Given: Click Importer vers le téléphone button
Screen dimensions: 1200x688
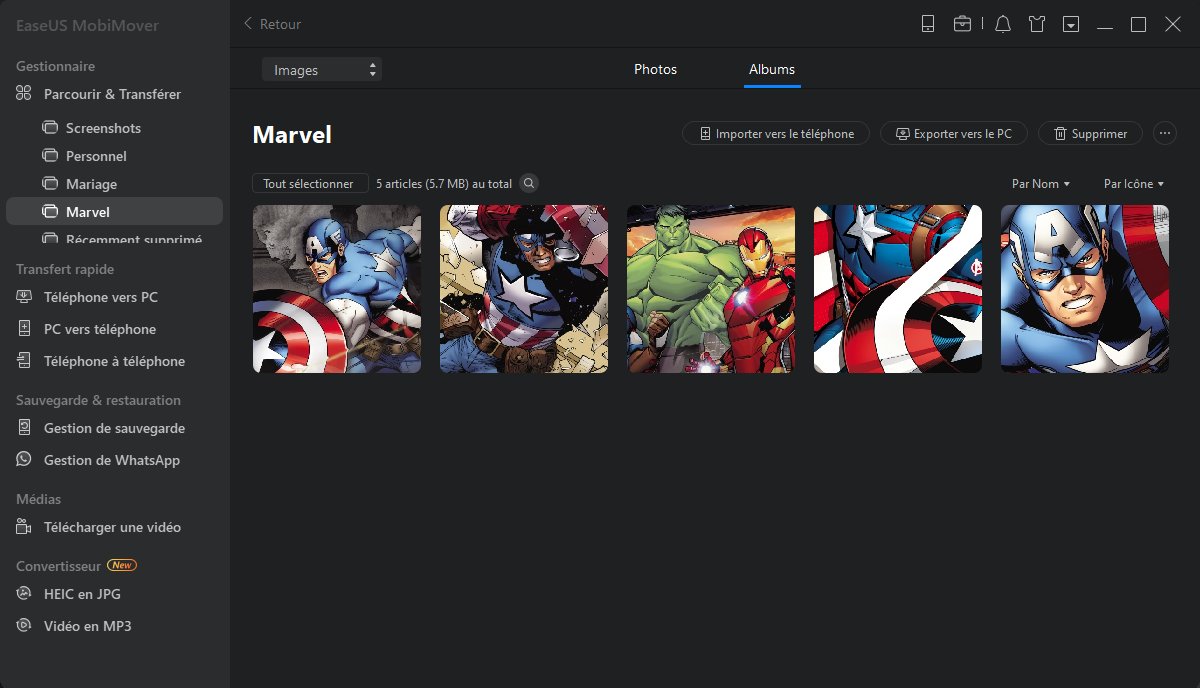Looking at the screenshot, I should [776, 133].
